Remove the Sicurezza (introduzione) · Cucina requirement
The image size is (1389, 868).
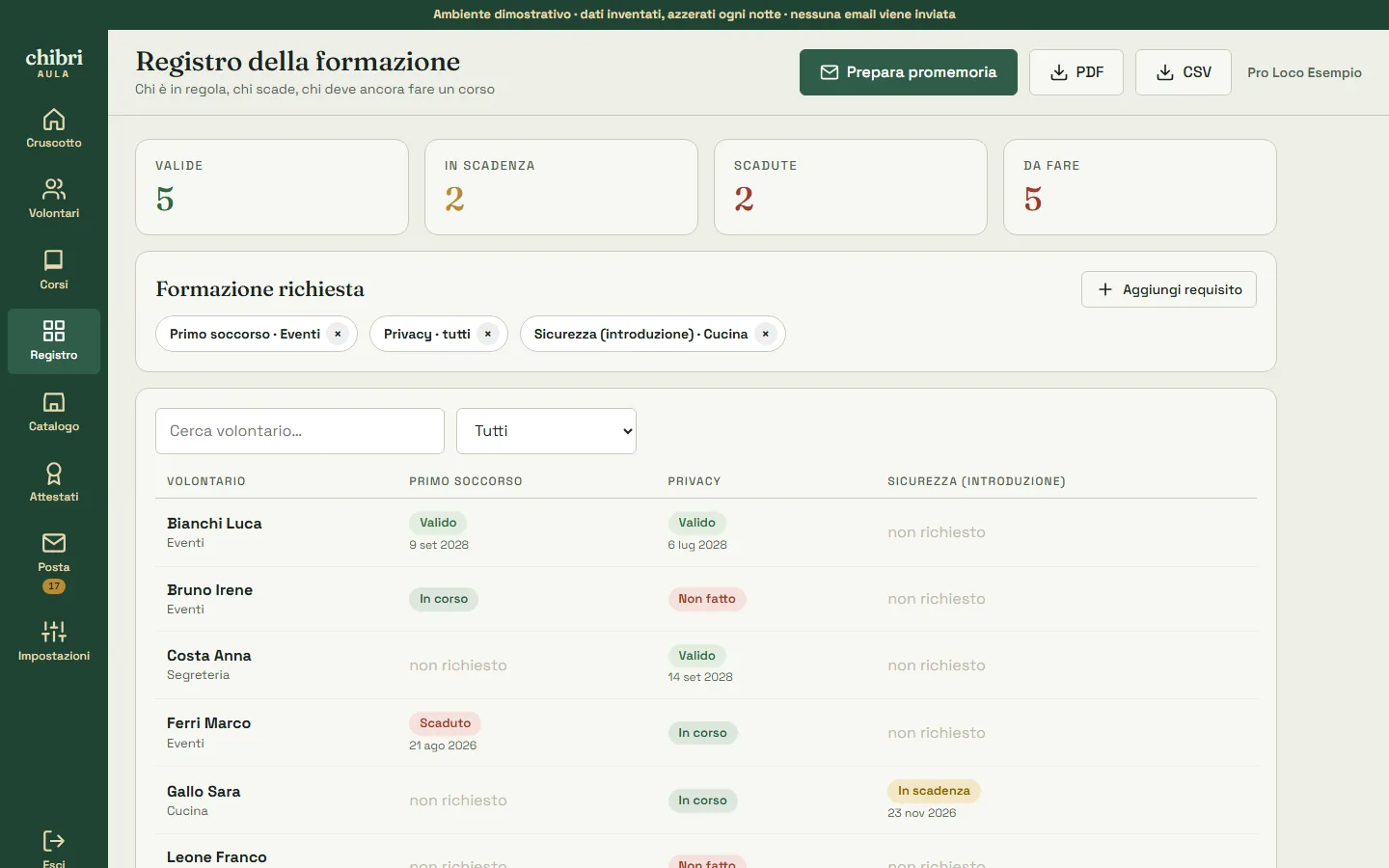(766, 334)
